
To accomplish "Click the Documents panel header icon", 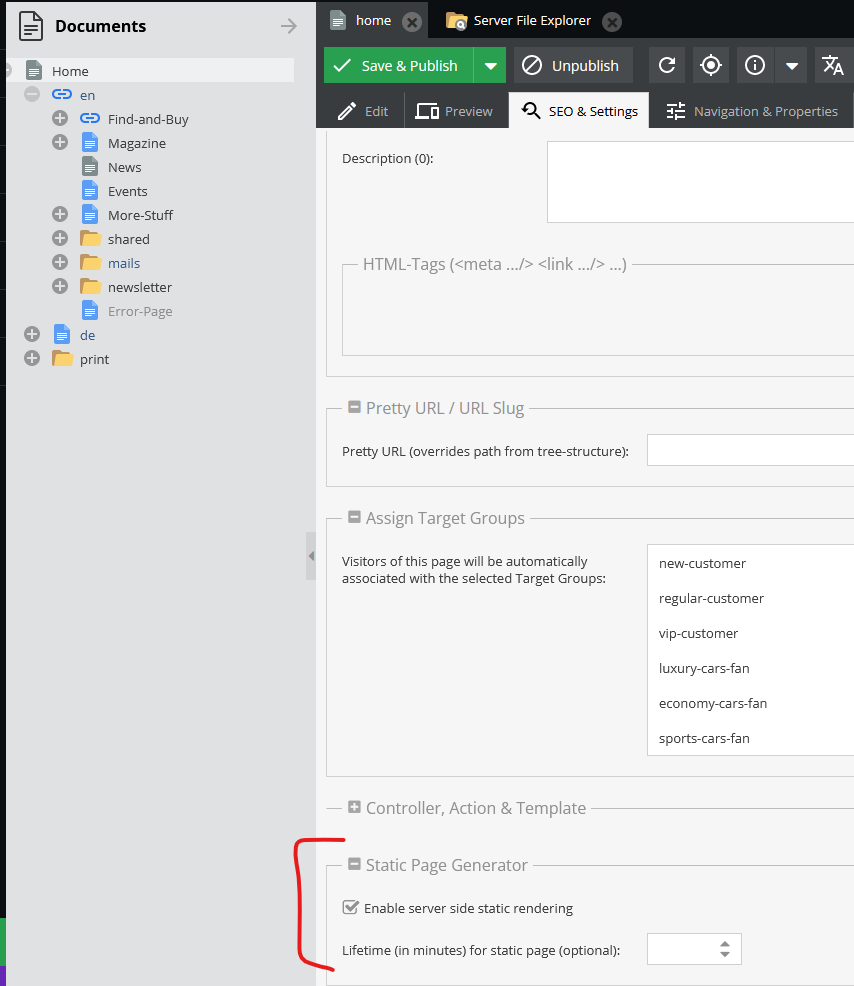I will tap(30, 25).
